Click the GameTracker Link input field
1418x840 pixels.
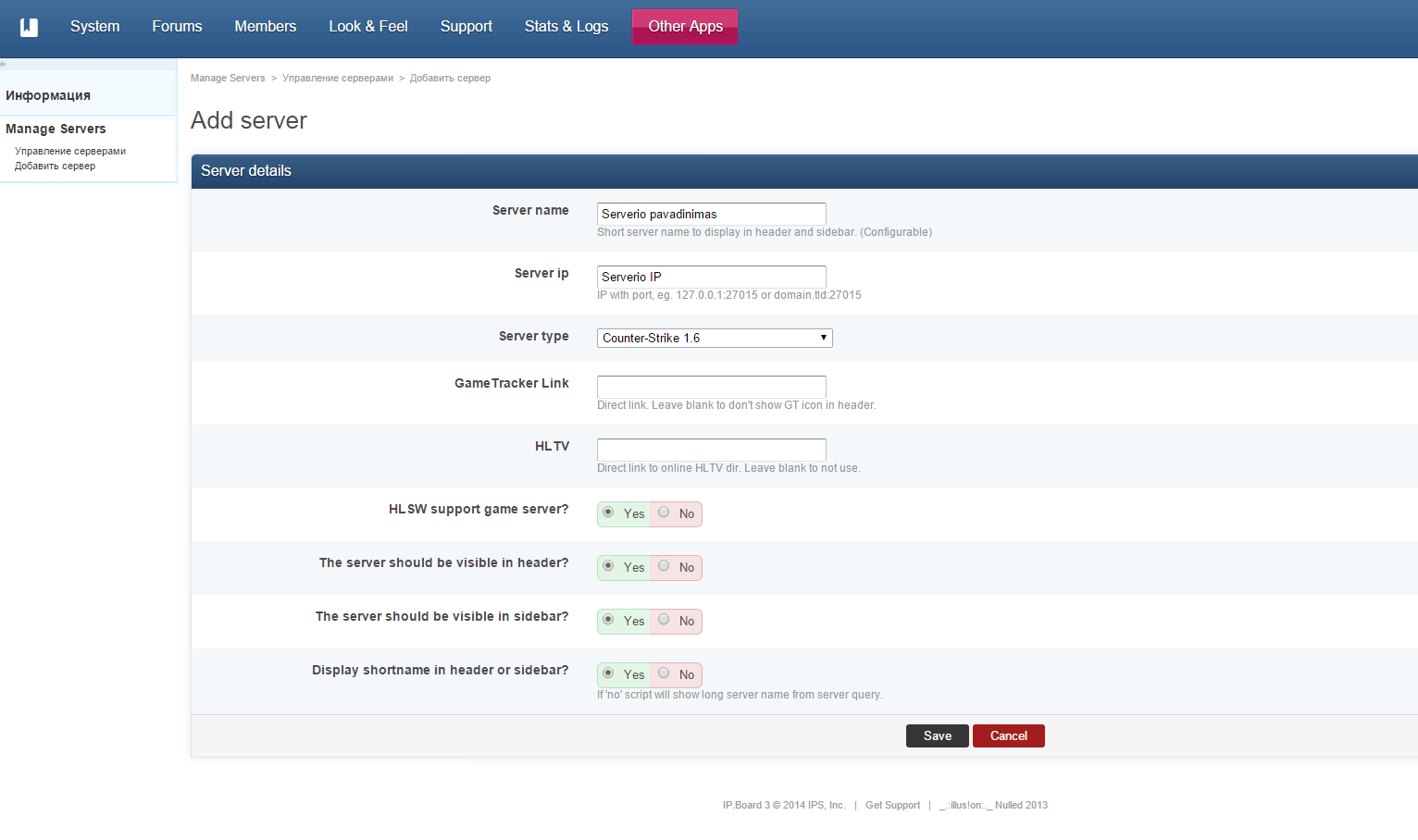[x=712, y=387]
